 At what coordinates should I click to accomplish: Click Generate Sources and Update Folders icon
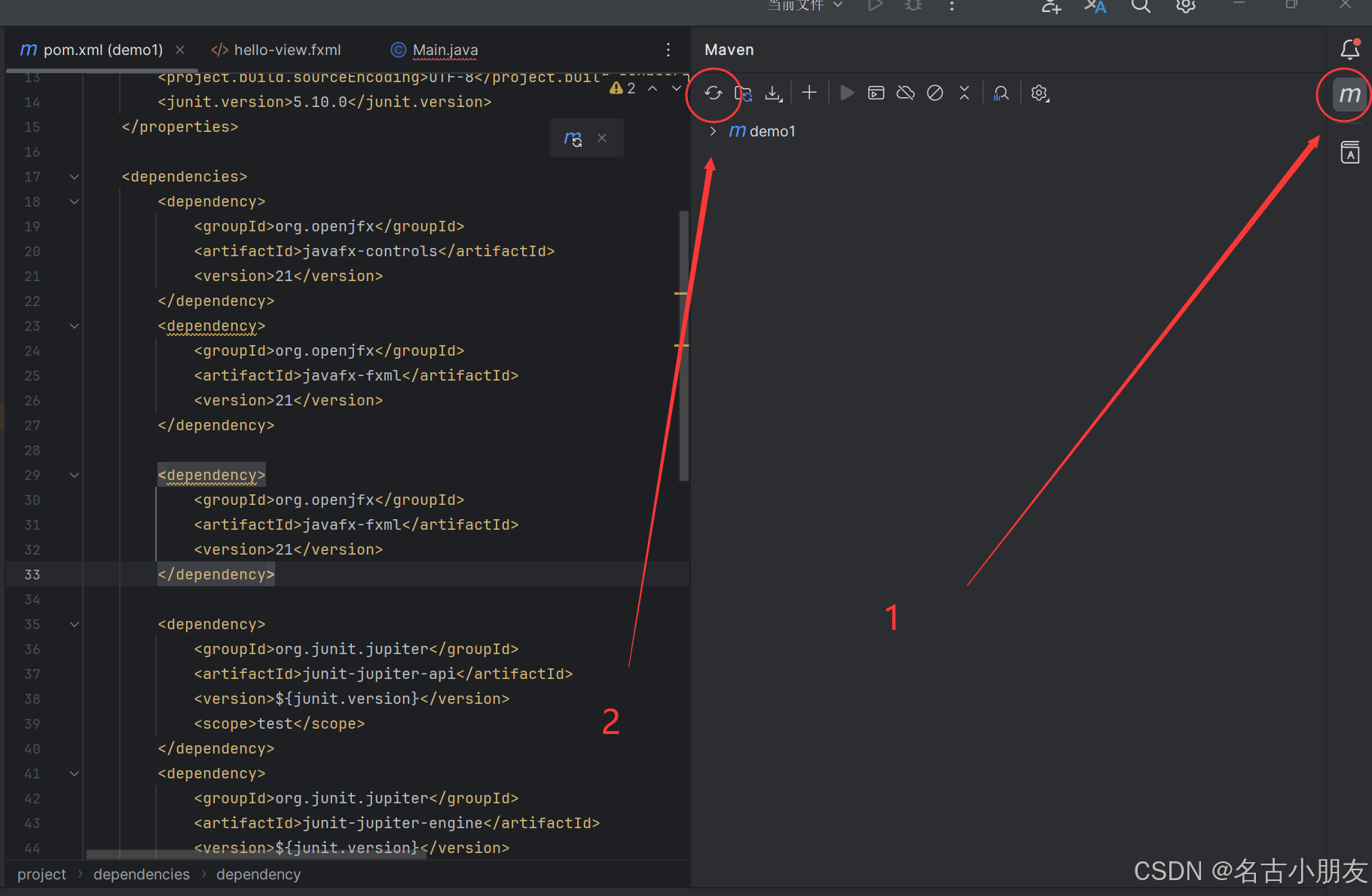point(744,93)
